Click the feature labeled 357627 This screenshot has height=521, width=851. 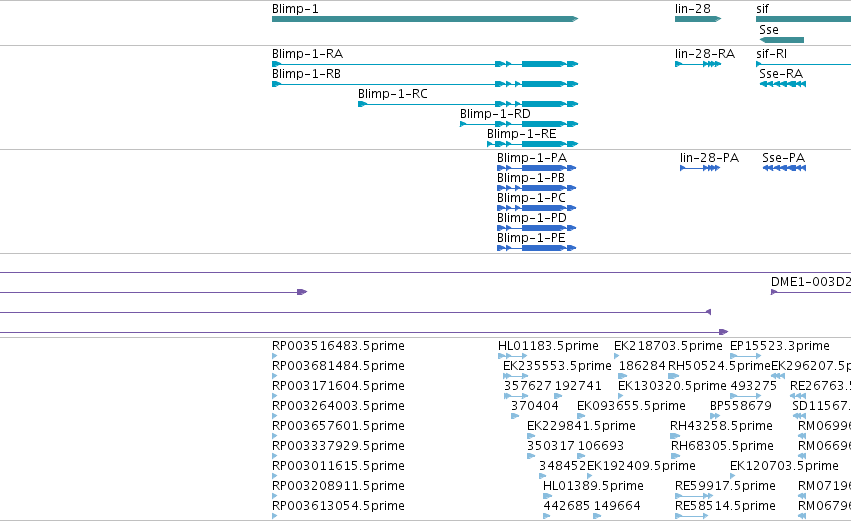click(528, 386)
